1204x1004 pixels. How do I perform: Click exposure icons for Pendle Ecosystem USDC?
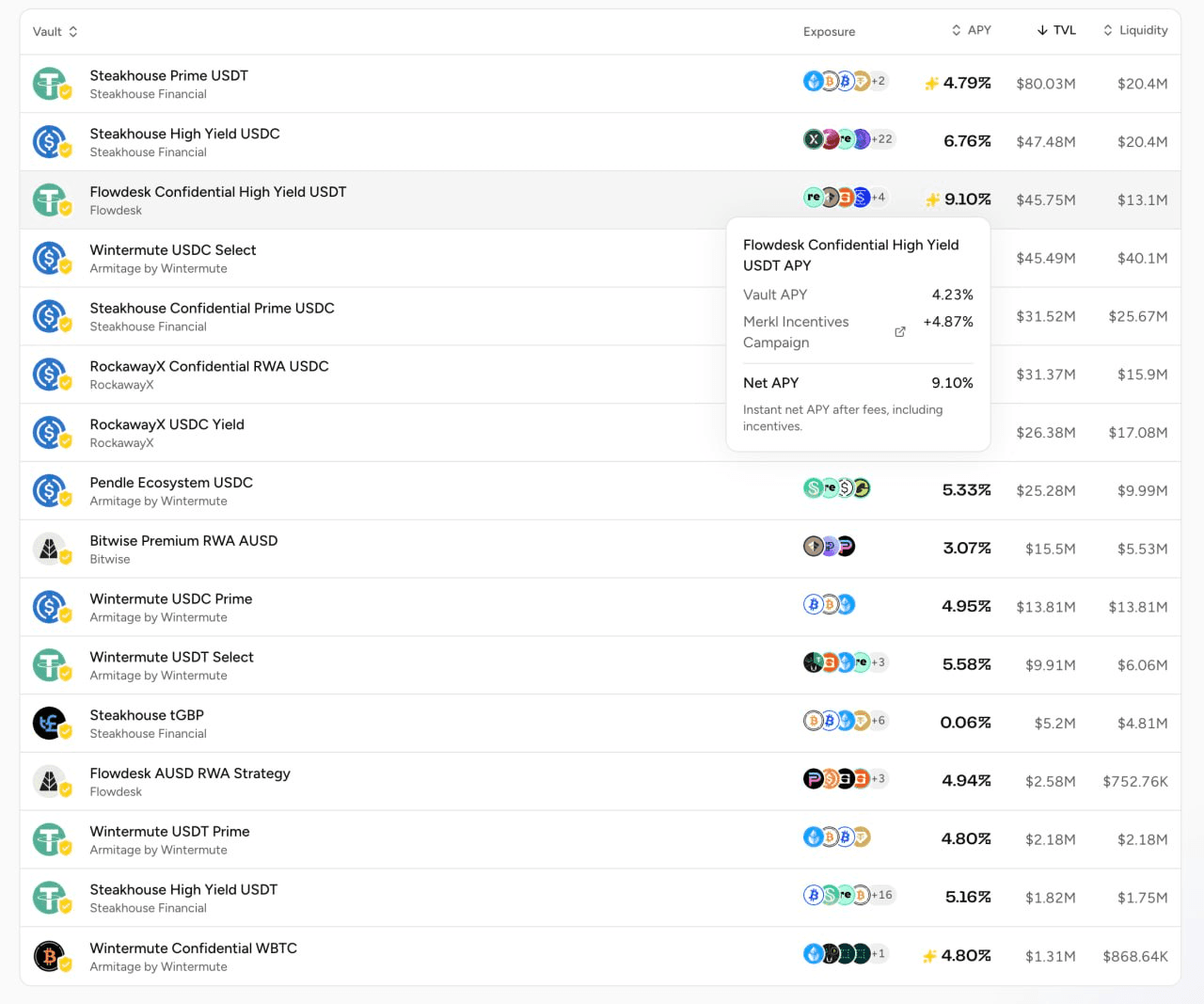point(837,487)
